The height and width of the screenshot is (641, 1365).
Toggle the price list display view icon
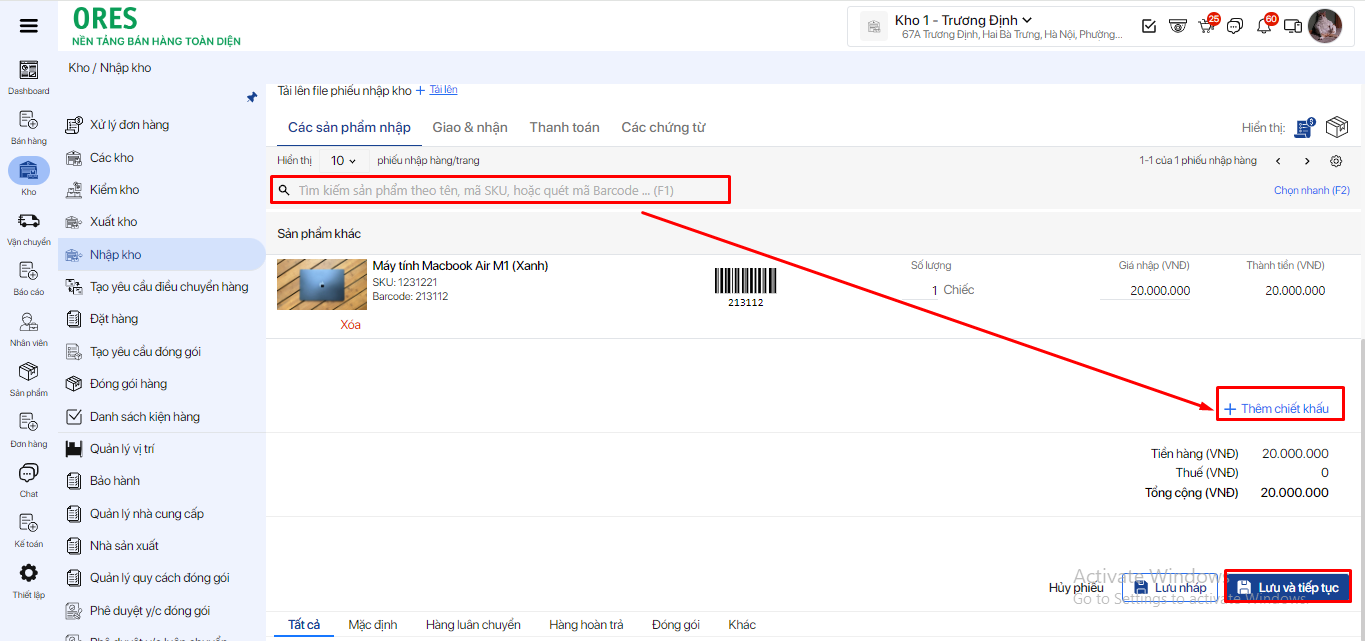(1303, 128)
